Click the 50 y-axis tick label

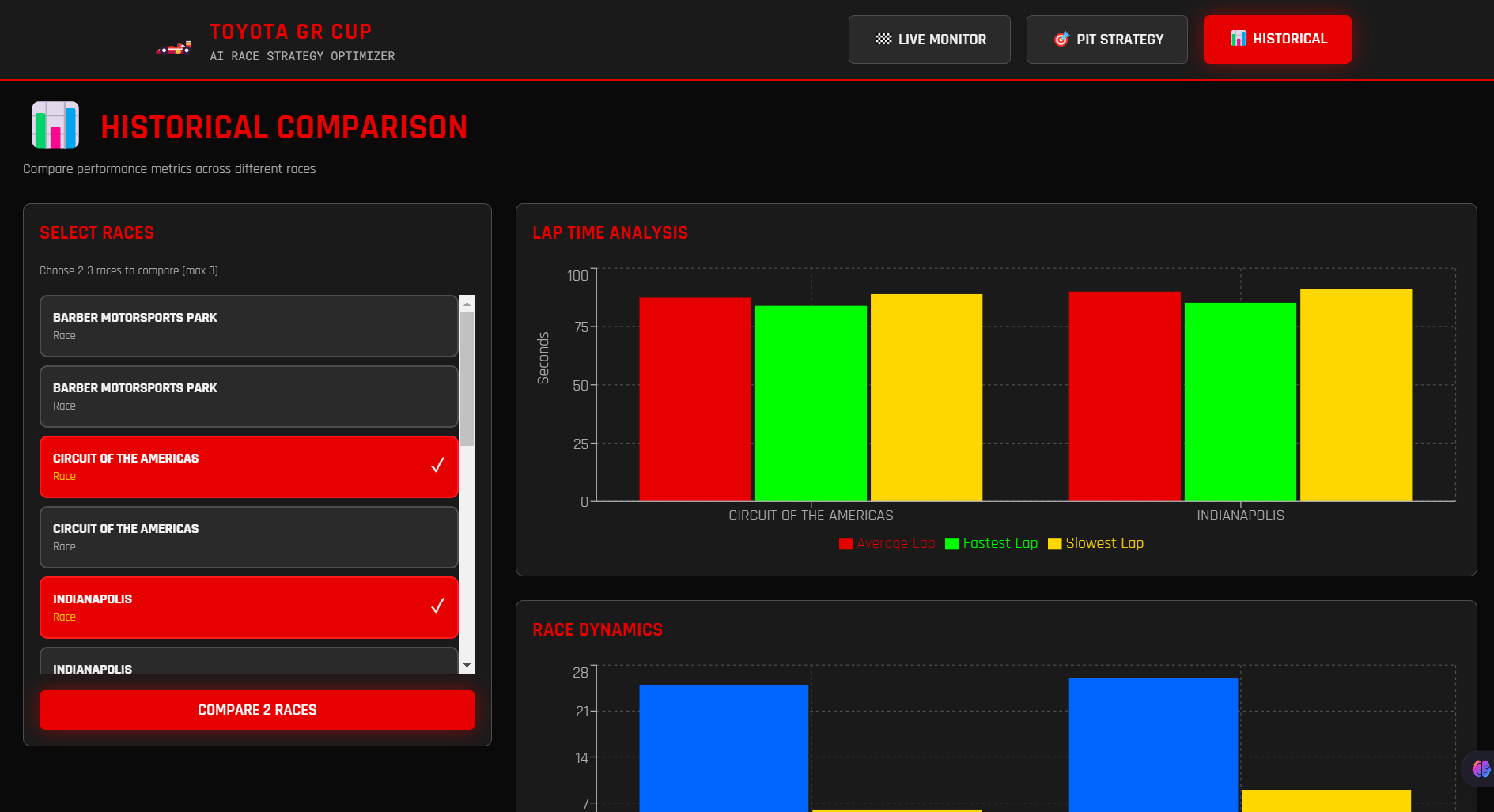pos(581,386)
